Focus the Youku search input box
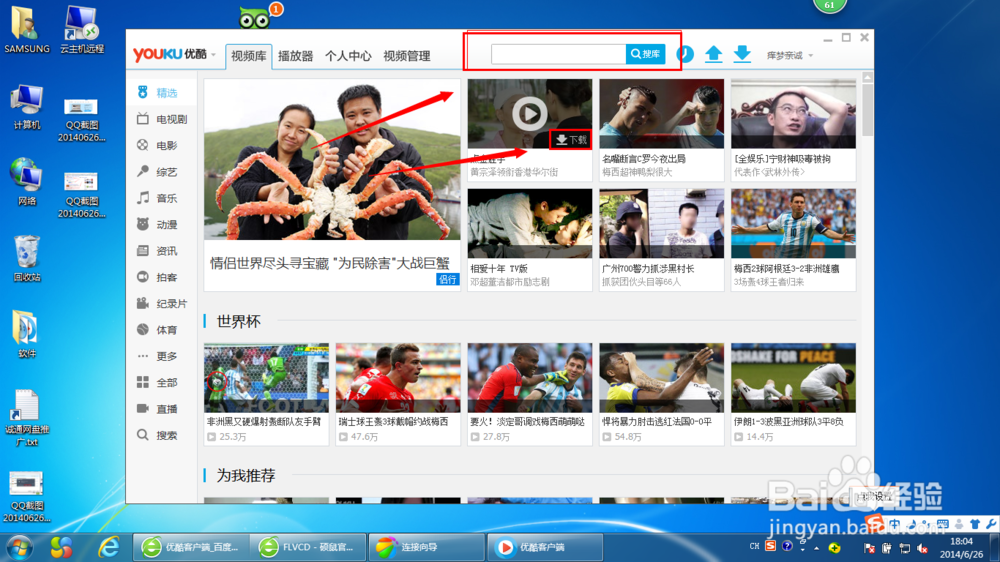Viewport: 1000px width, 562px height. (x=559, y=54)
